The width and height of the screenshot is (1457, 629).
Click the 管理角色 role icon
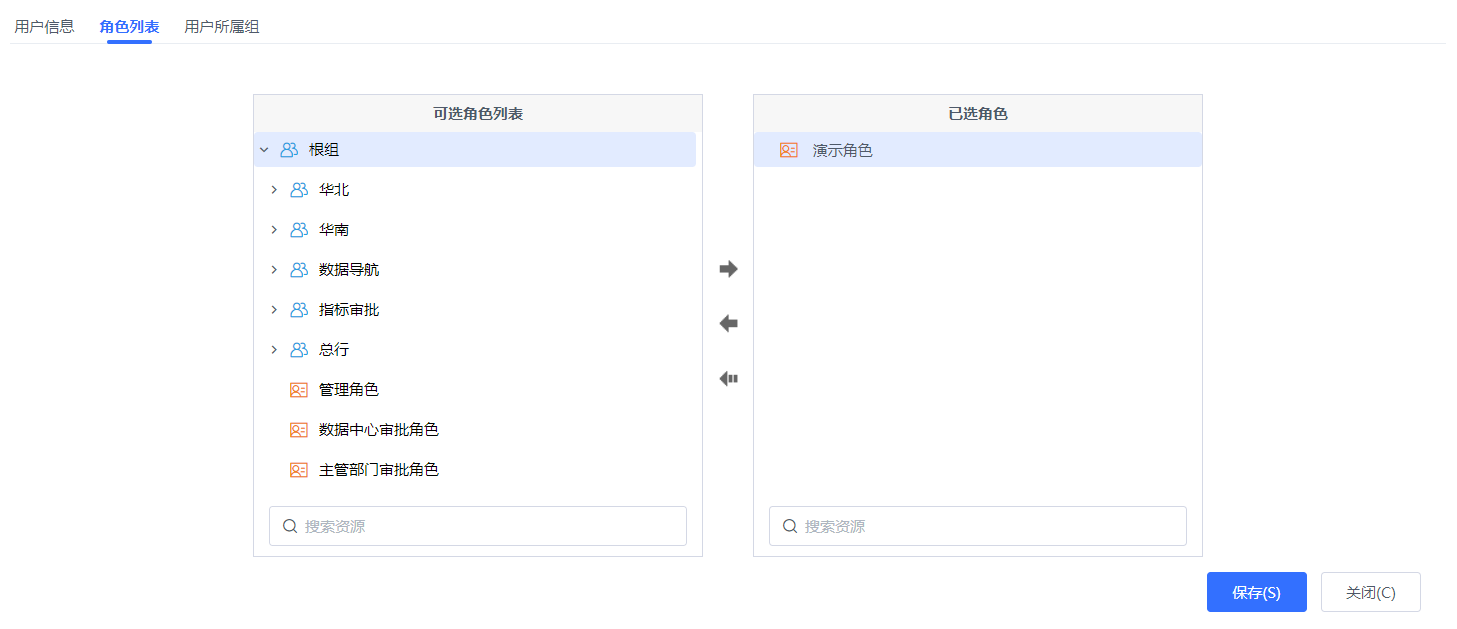click(299, 390)
